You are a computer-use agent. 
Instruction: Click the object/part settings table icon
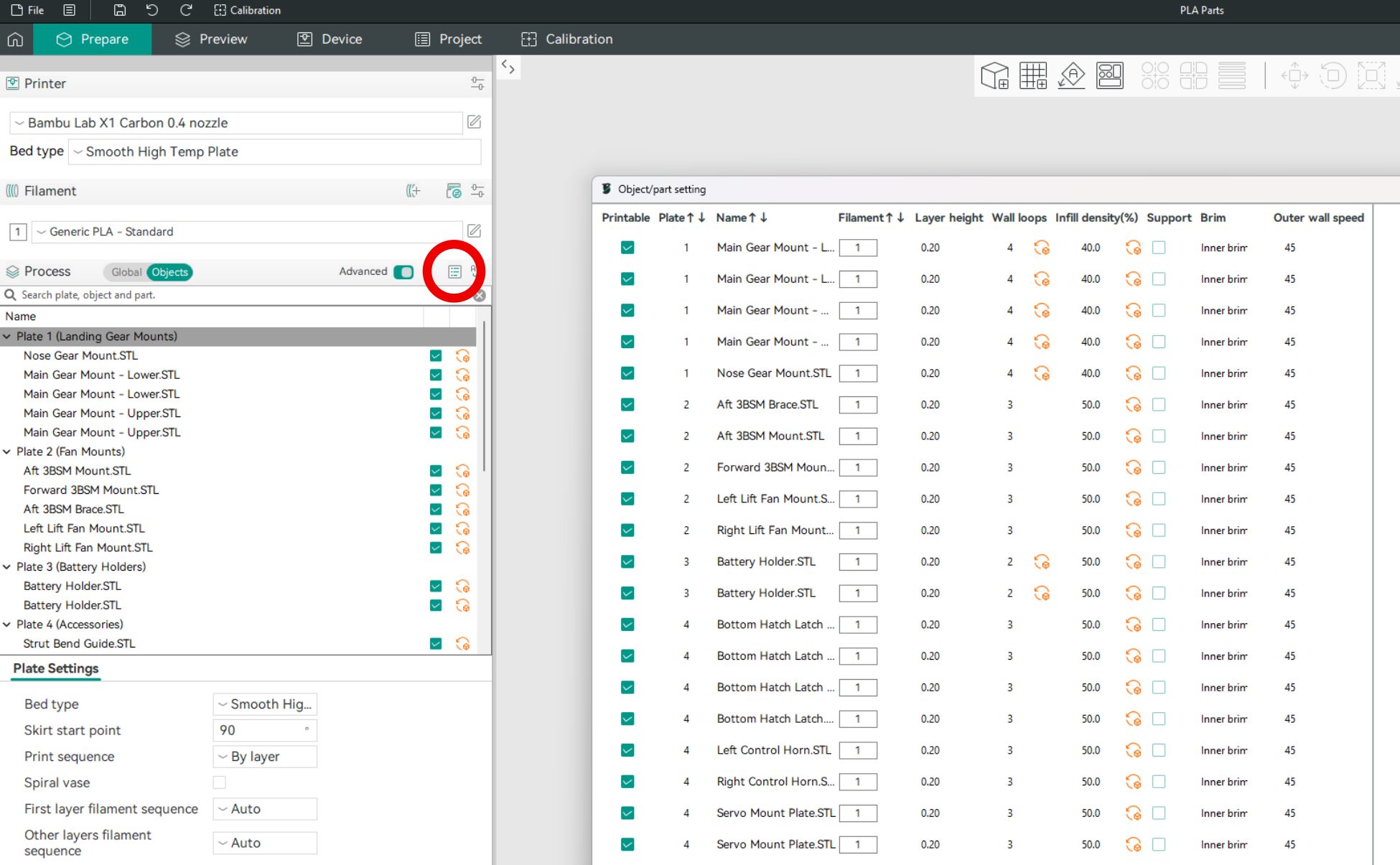click(x=454, y=272)
